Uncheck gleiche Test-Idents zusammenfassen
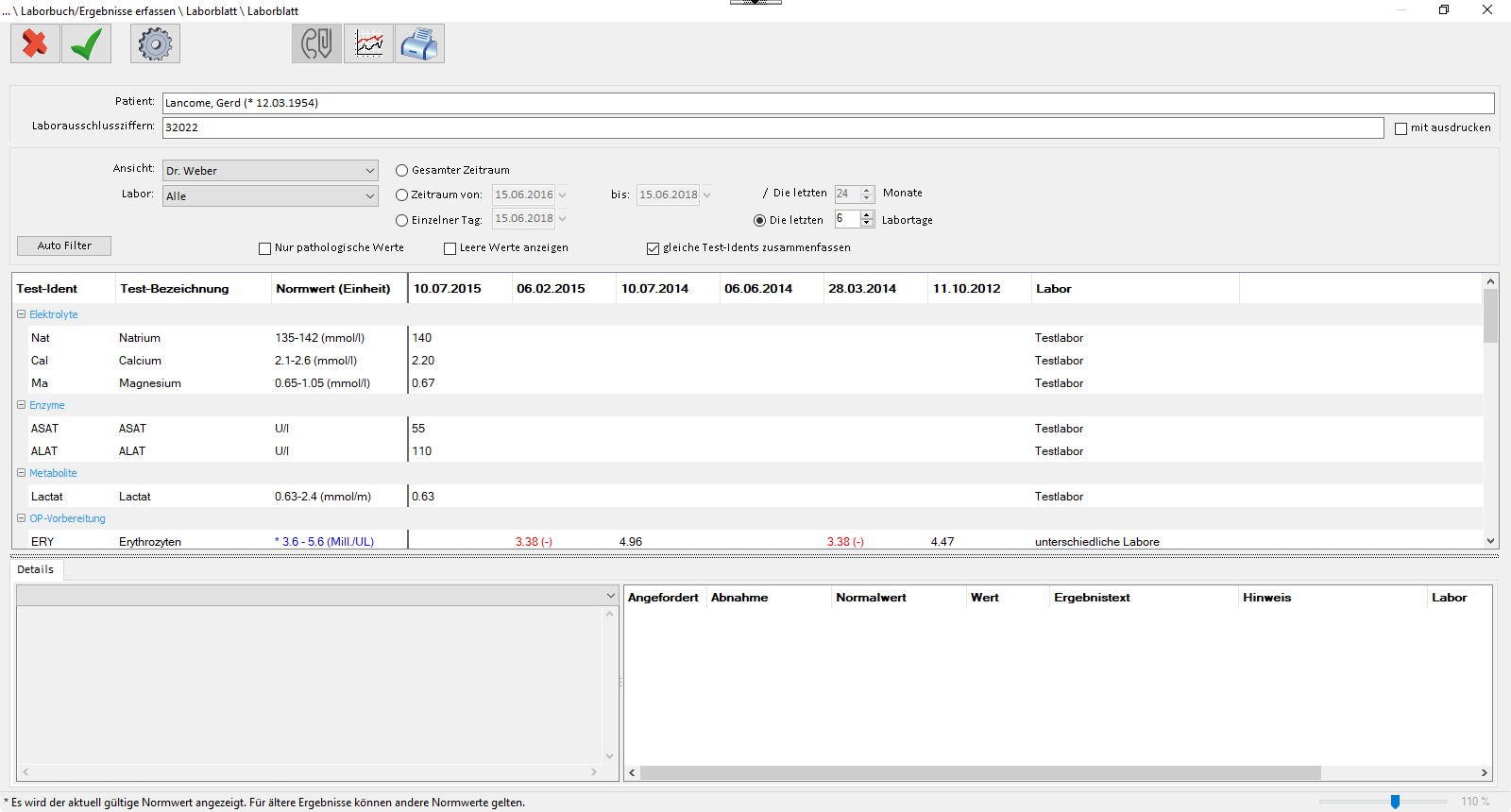Image resolution: width=1511 pixels, height=812 pixels. pyautogui.click(x=653, y=248)
